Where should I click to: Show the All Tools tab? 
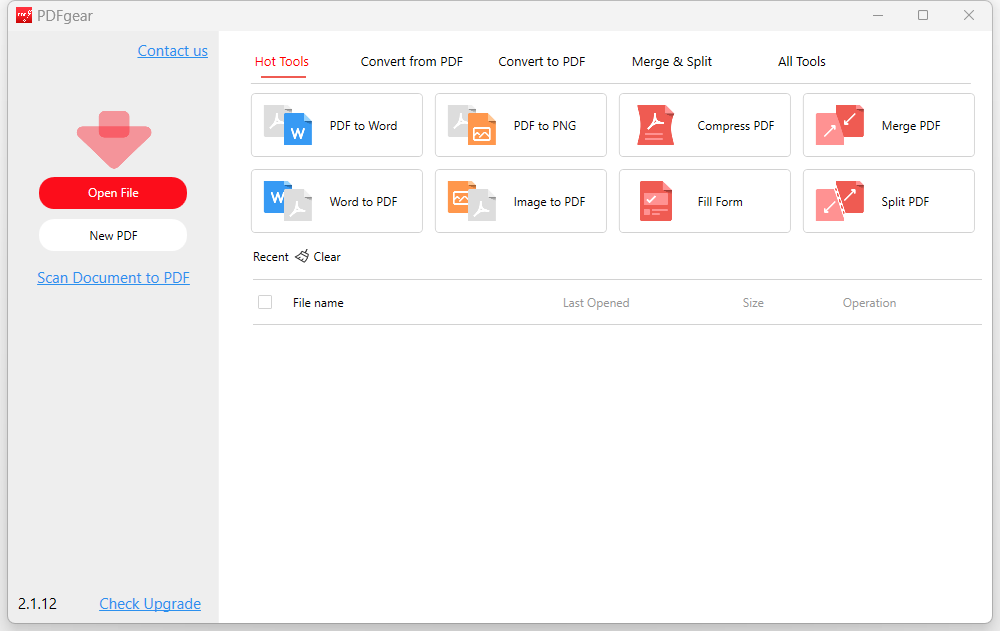802,62
